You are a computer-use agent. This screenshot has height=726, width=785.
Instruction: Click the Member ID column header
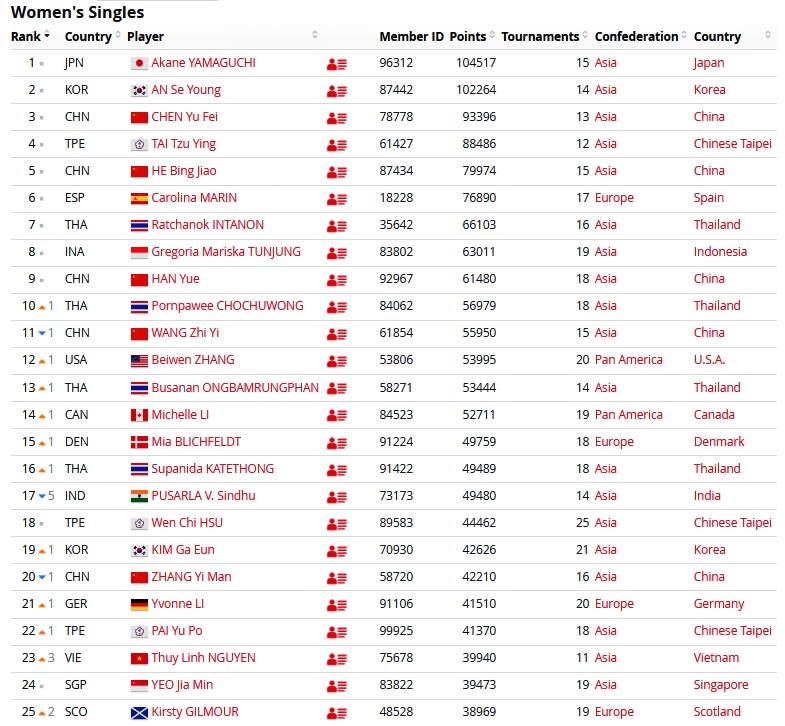tap(412, 37)
